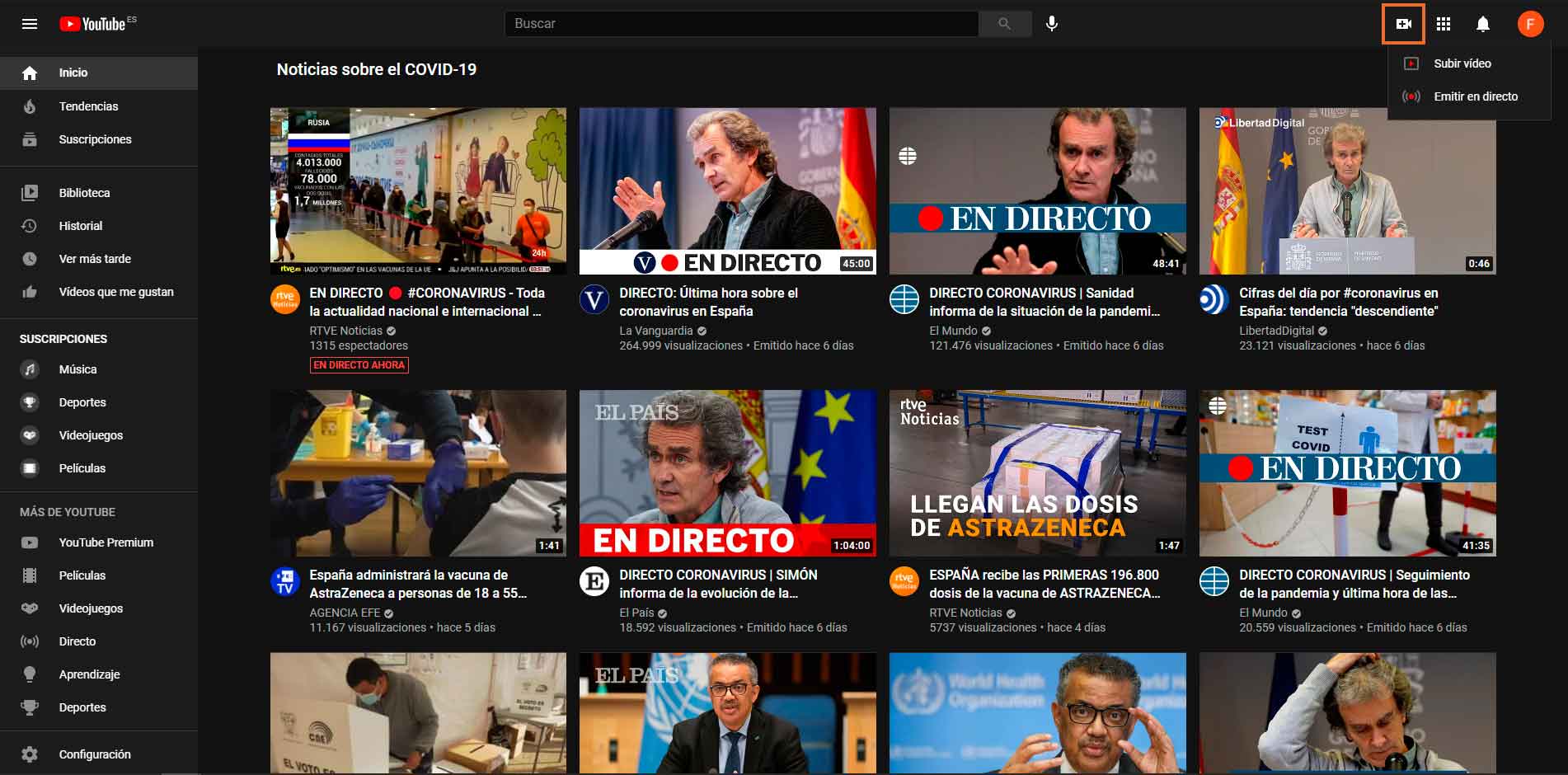Image resolution: width=1568 pixels, height=775 pixels.
Task: Play La Vanguardia 45:00 directo thumbnail
Action: 728,191
